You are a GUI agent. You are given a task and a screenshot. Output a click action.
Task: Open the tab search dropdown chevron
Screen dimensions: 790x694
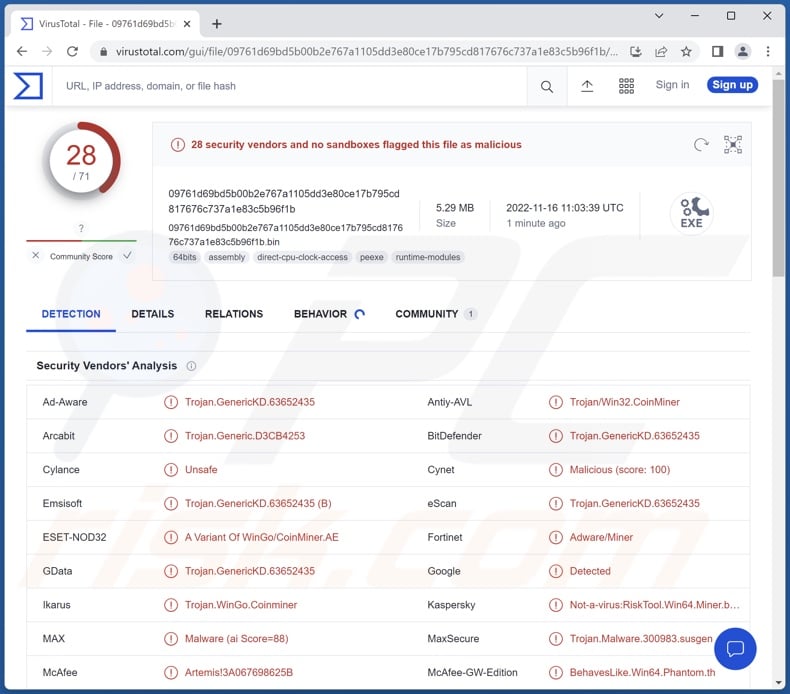pyautogui.click(x=659, y=16)
